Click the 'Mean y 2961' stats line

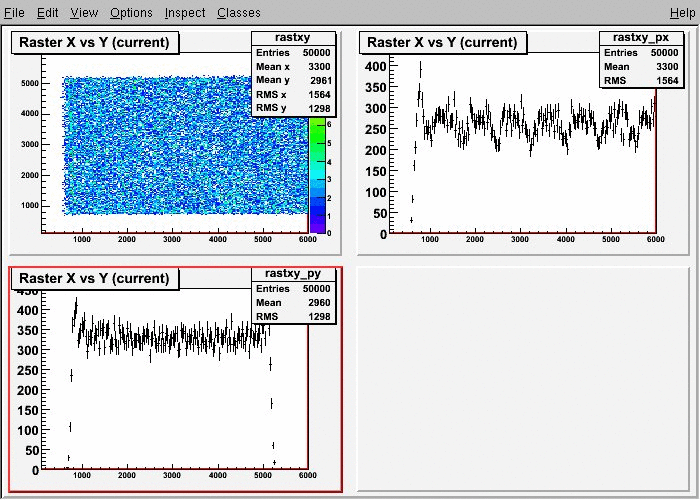click(293, 80)
